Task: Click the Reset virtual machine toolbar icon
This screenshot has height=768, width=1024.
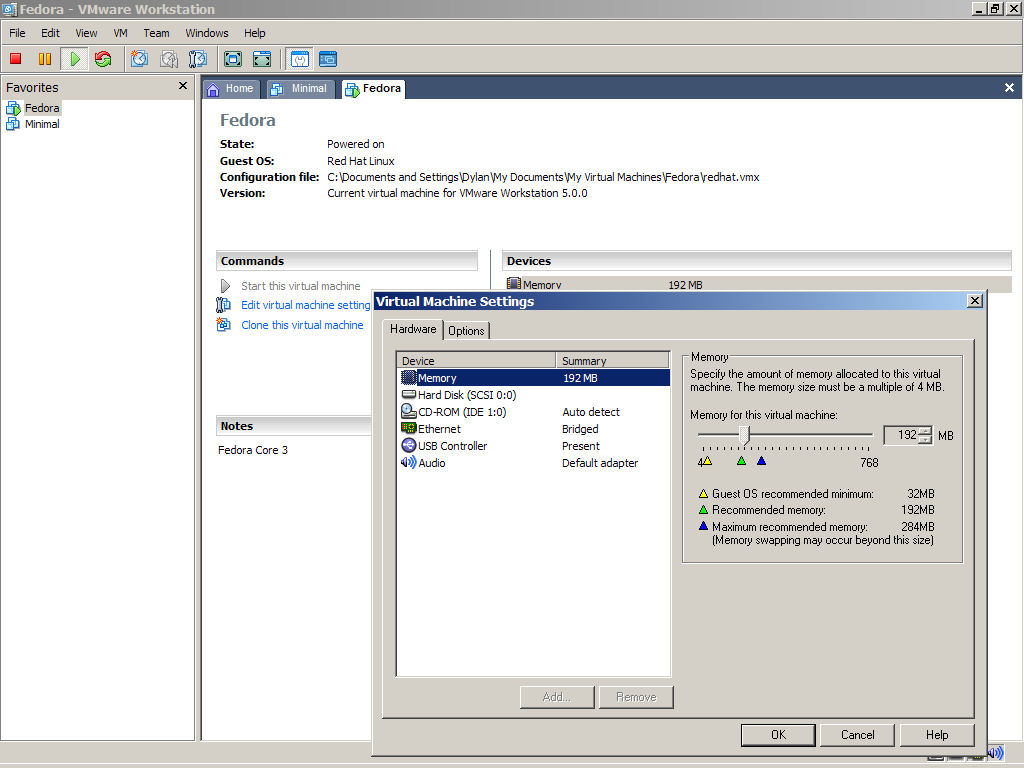Action: [103, 59]
